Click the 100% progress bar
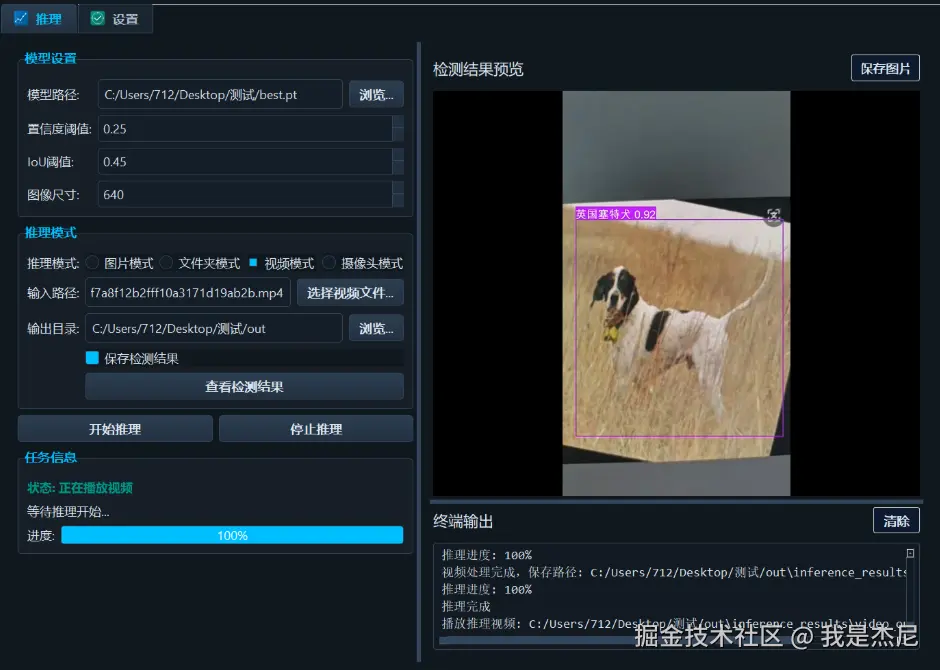This screenshot has height=670, width=940. click(x=231, y=536)
